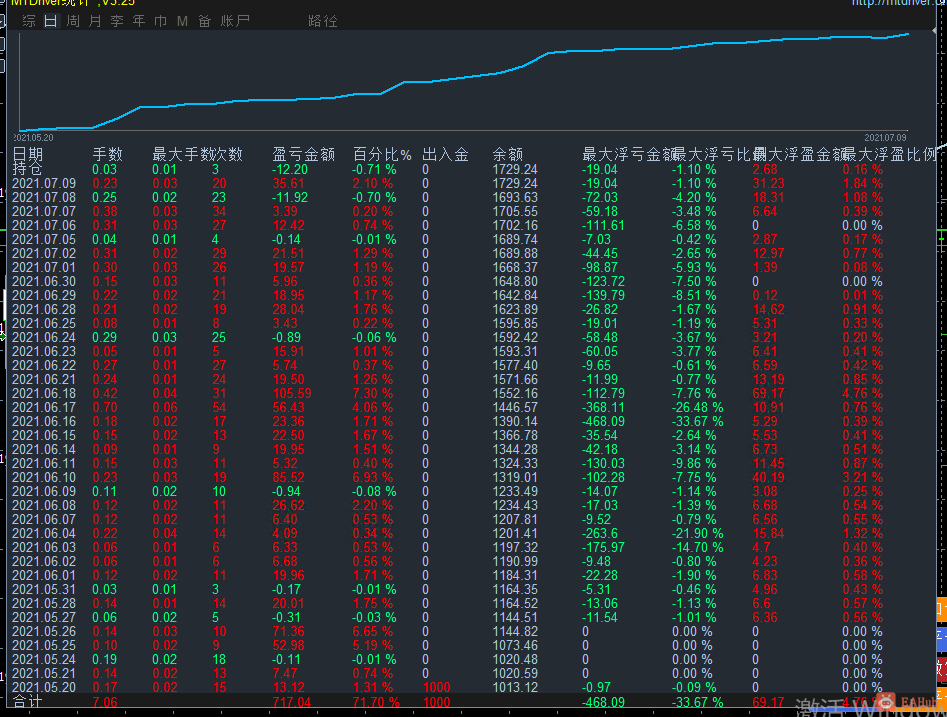Click the 85.52 profit value
Screen dimensions: 947x717
click(x=288, y=477)
